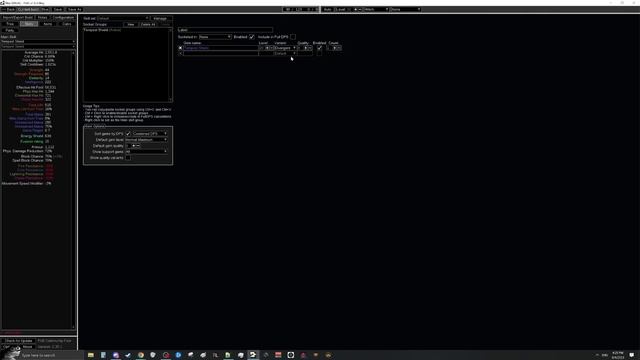The image size is (640, 360).
Task: Open the Combined DPS sort dropdown
Action: pos(149,134)
